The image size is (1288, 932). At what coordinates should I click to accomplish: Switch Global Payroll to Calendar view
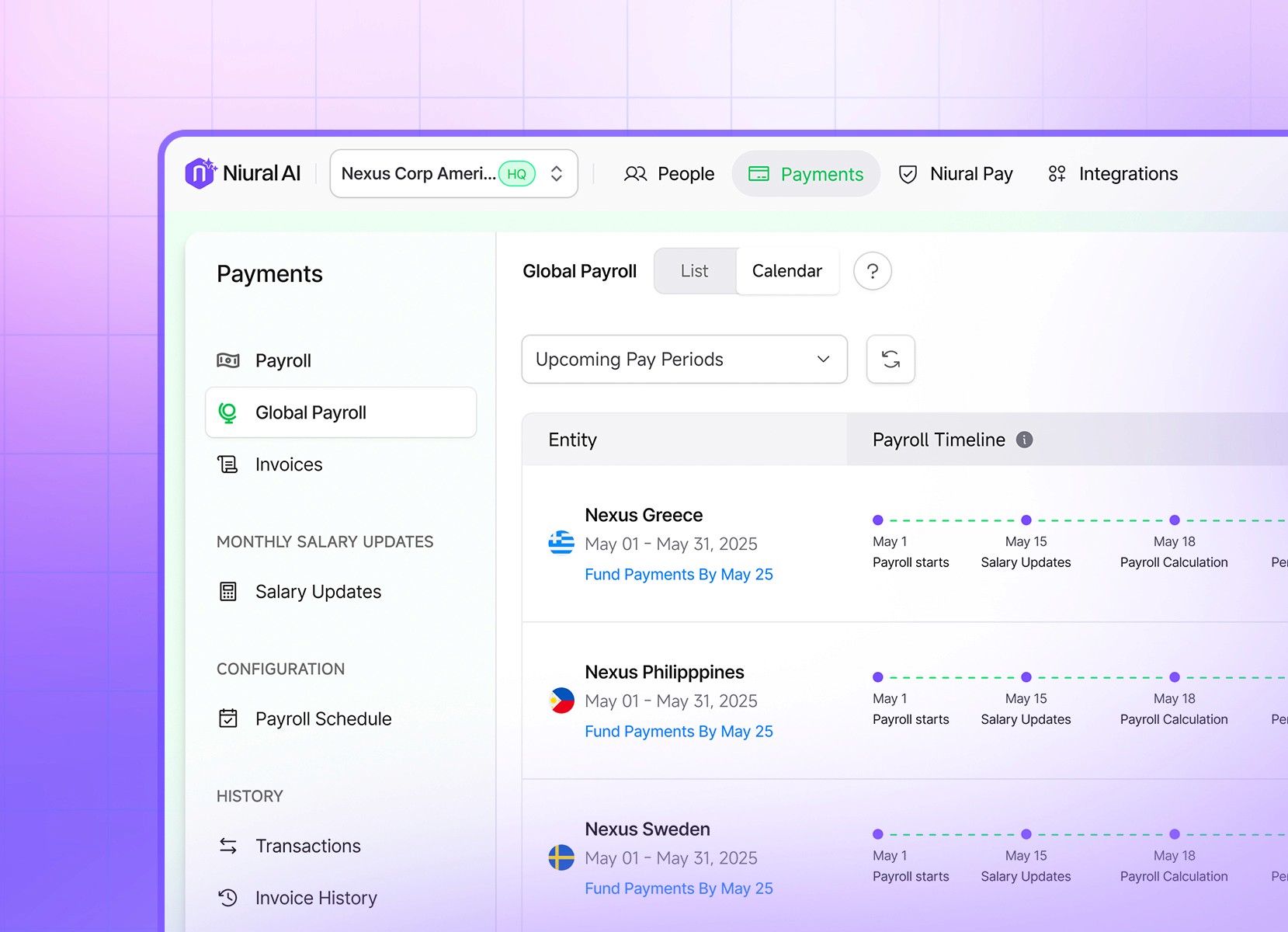point(787,271)
